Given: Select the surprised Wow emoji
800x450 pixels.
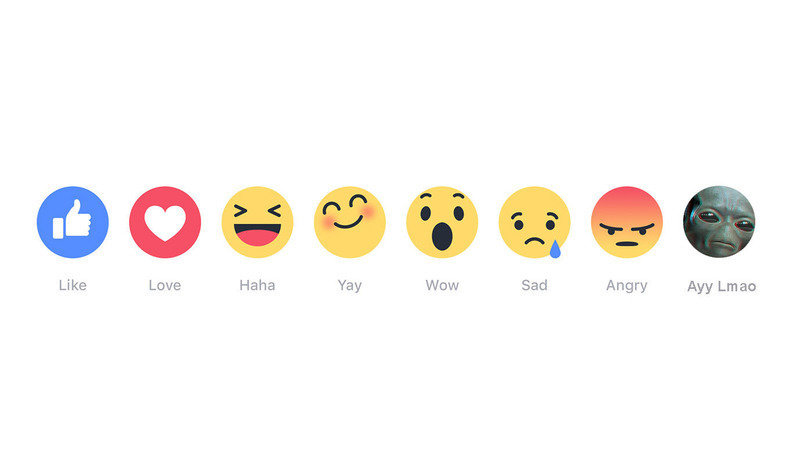Looking at the screenshot, I should [x=442, y=222].
